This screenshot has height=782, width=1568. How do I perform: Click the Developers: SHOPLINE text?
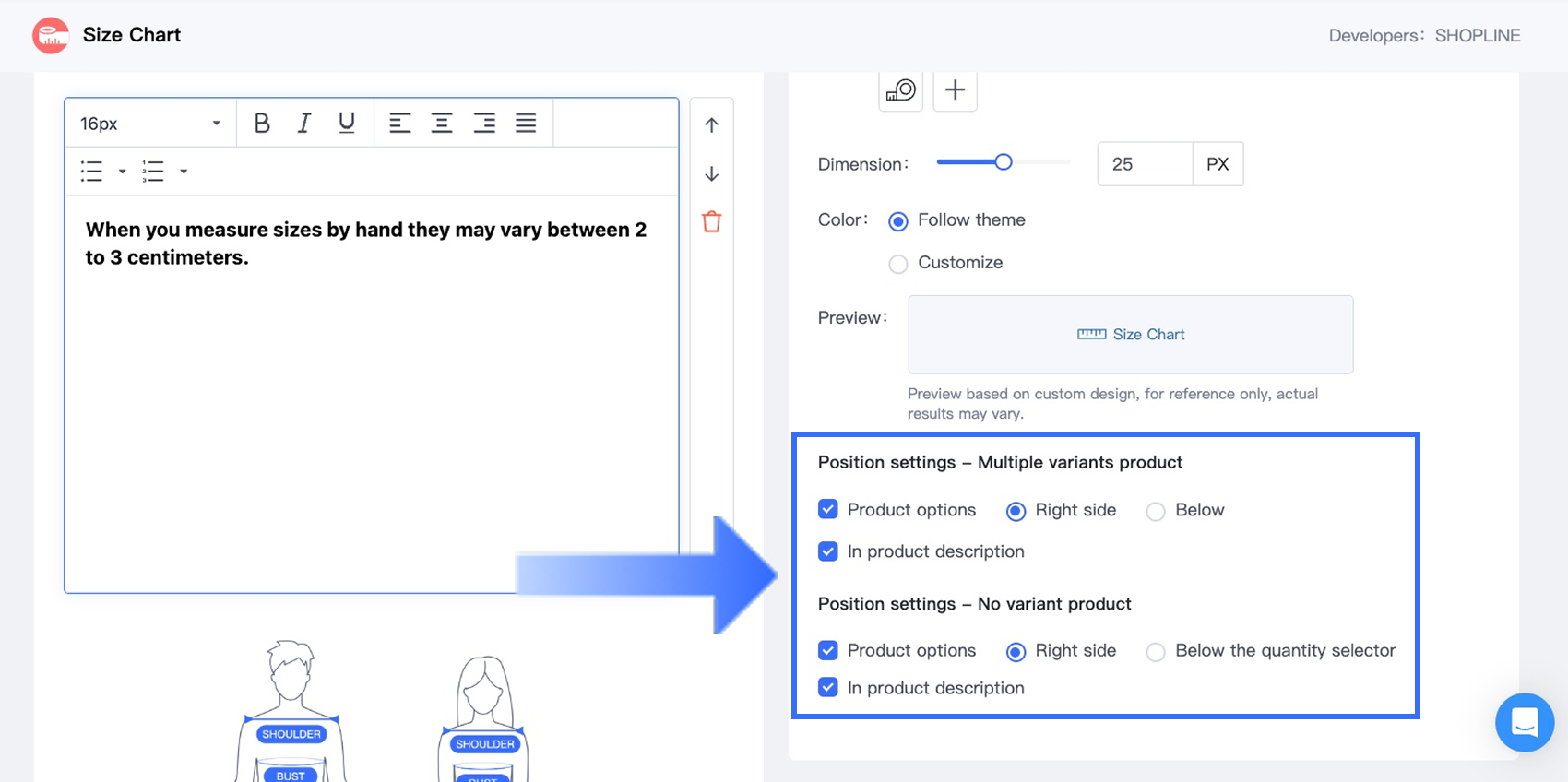(1424, 36)
